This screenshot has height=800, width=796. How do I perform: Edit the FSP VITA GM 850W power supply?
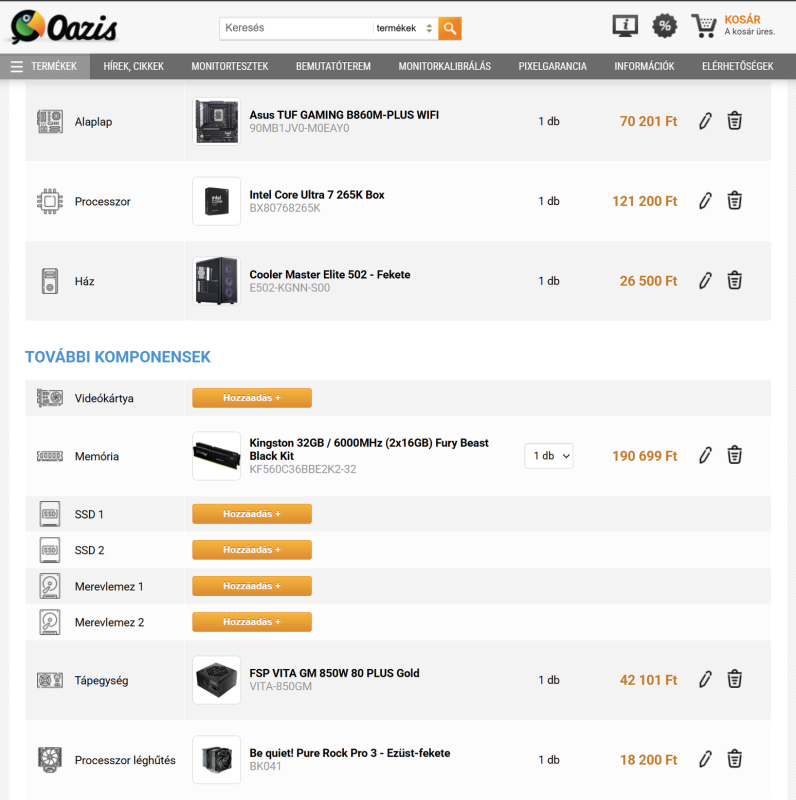point(705,679)
